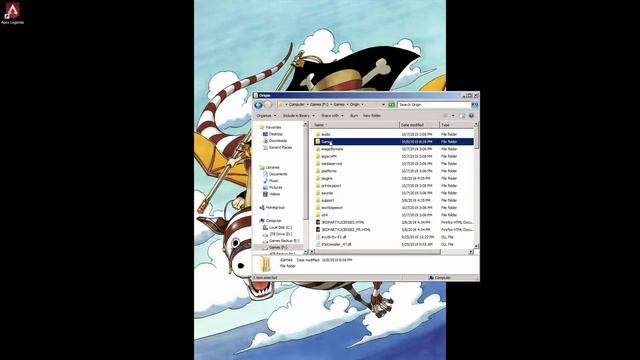Click the file list vertical scrollbar down arrow

(x=476, y=247)
